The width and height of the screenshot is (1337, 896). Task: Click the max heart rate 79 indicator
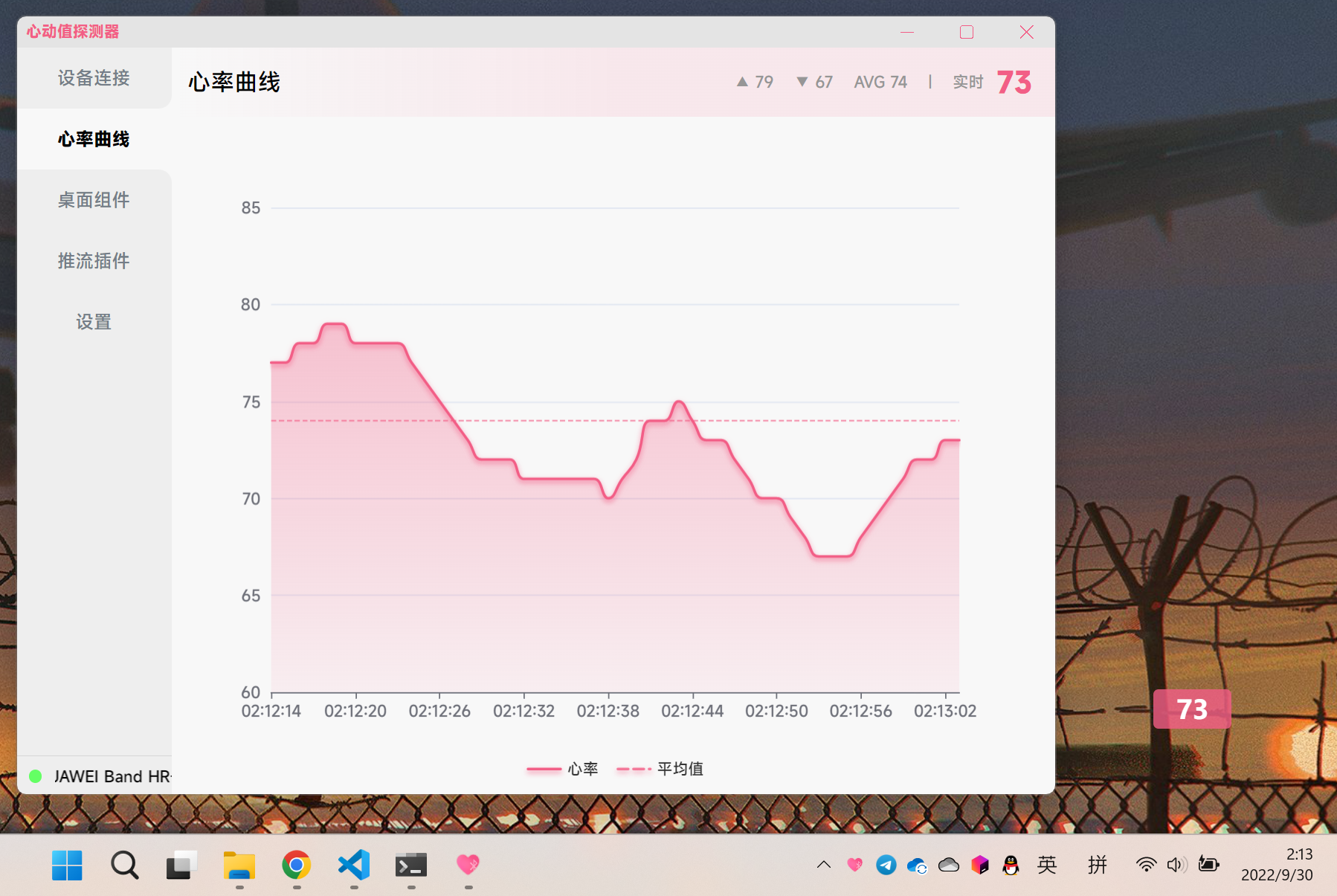[755, 82]
